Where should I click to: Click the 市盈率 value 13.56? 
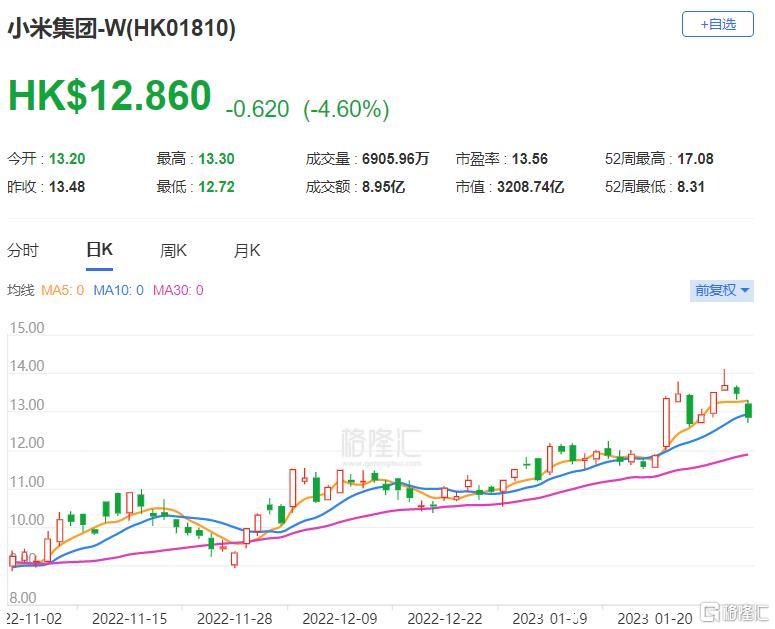click(x=530, y=159)
